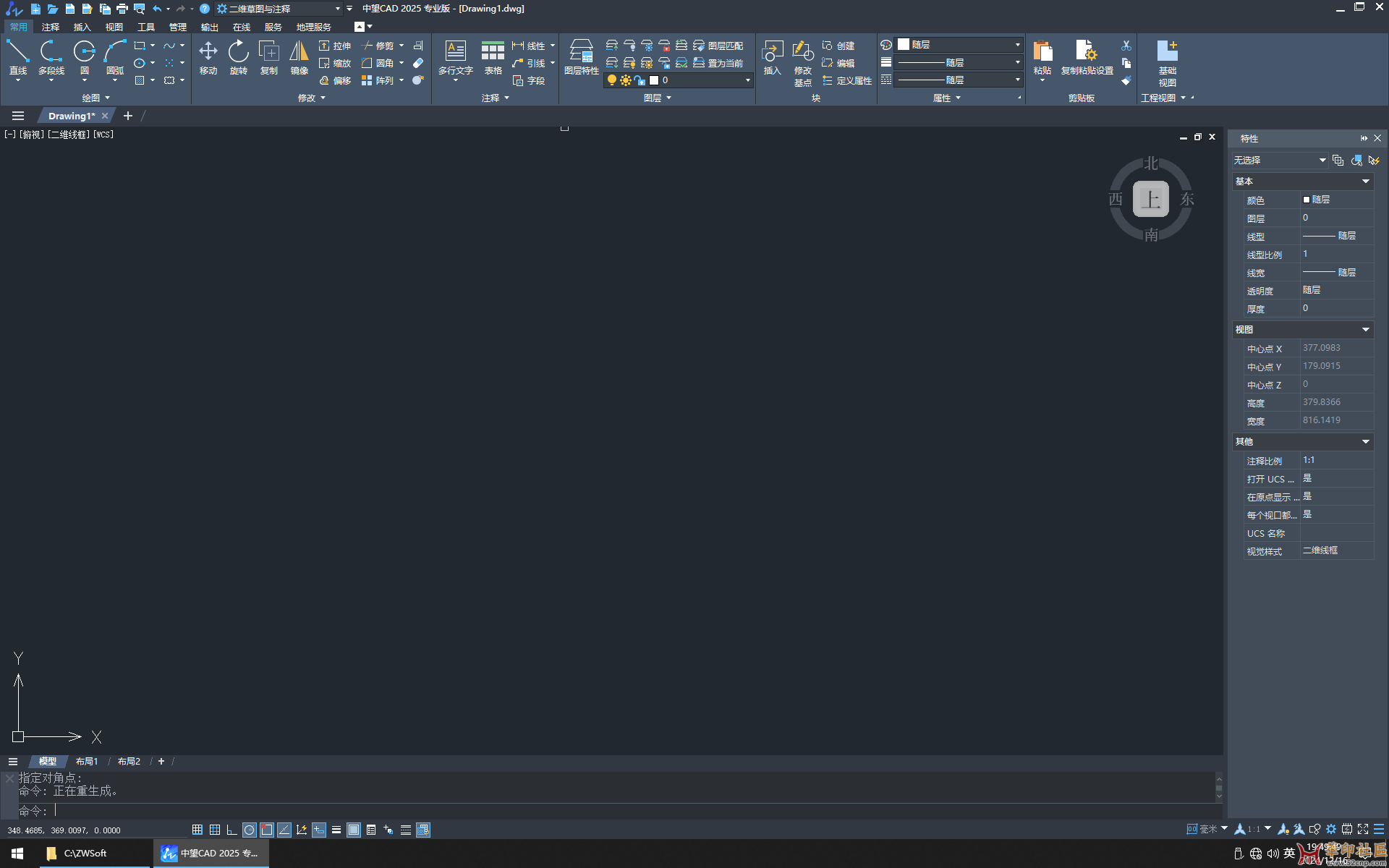Image resolution: width=1389 pixels, height=868 pixels.
Task: Open the 视图 ribbon tab
Action: point(114,27)
